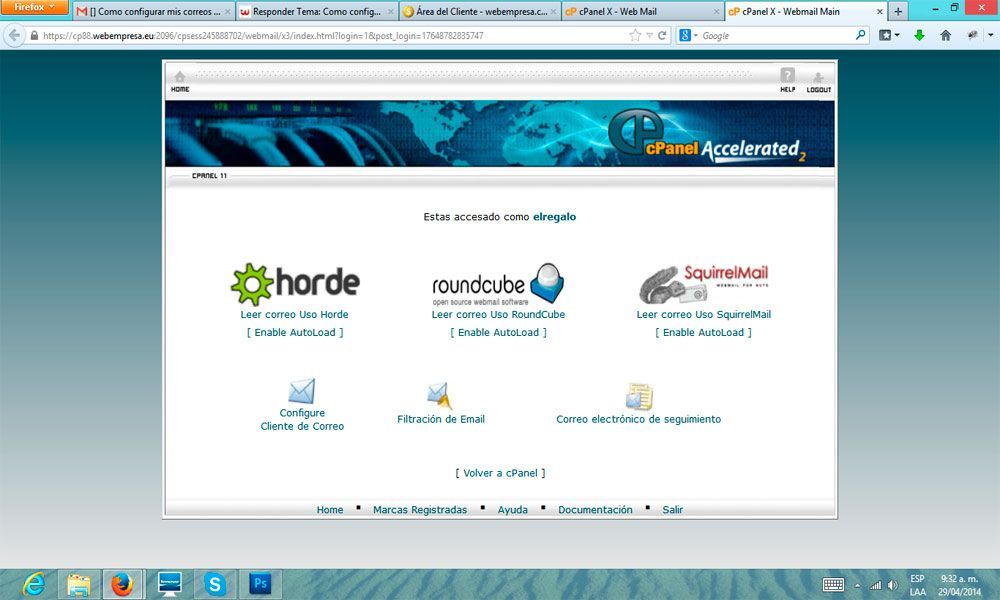The width and height of the screenshot is (1000, 600).
Task: Click the Google search input field
Action: pos(776,36)
